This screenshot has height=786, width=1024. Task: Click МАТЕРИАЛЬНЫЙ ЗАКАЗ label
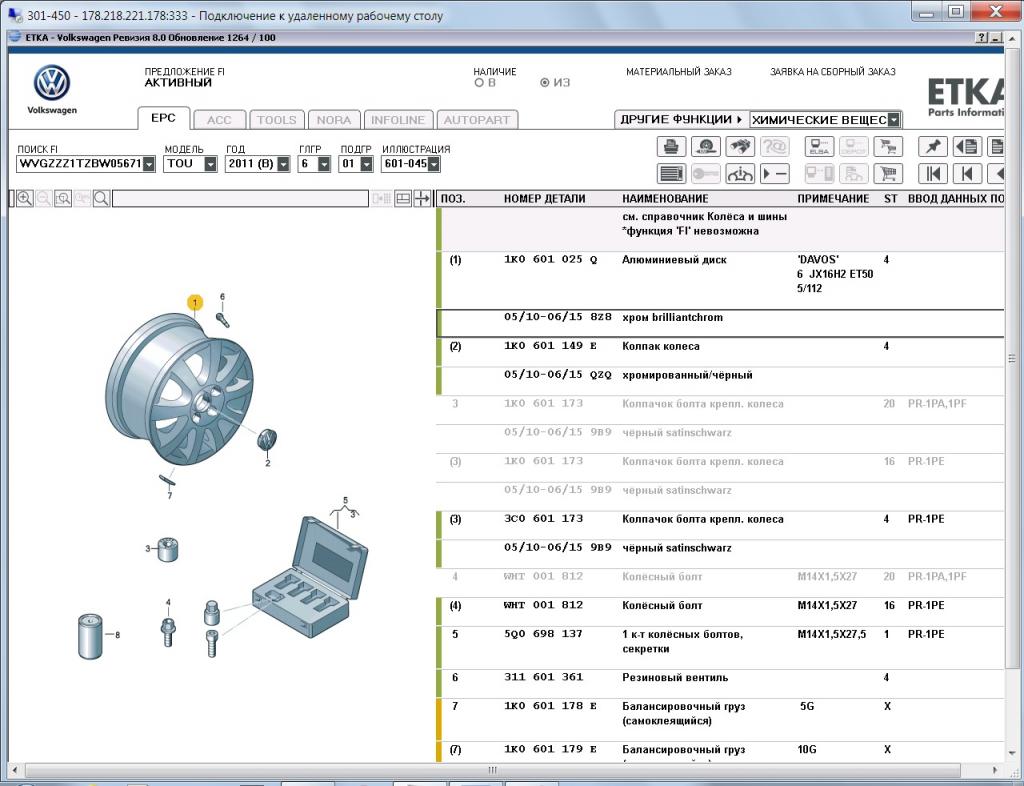point(679,72)
